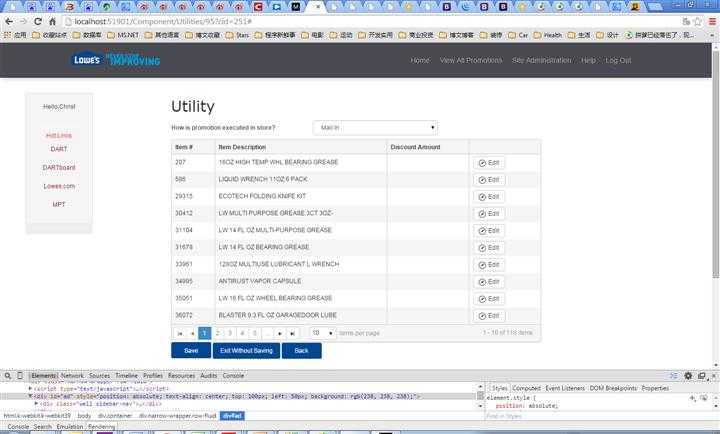Open the items per page dropdown
The height and width of the screenshot is (434, 720).
pyautogui.click(x=323, y=333)
